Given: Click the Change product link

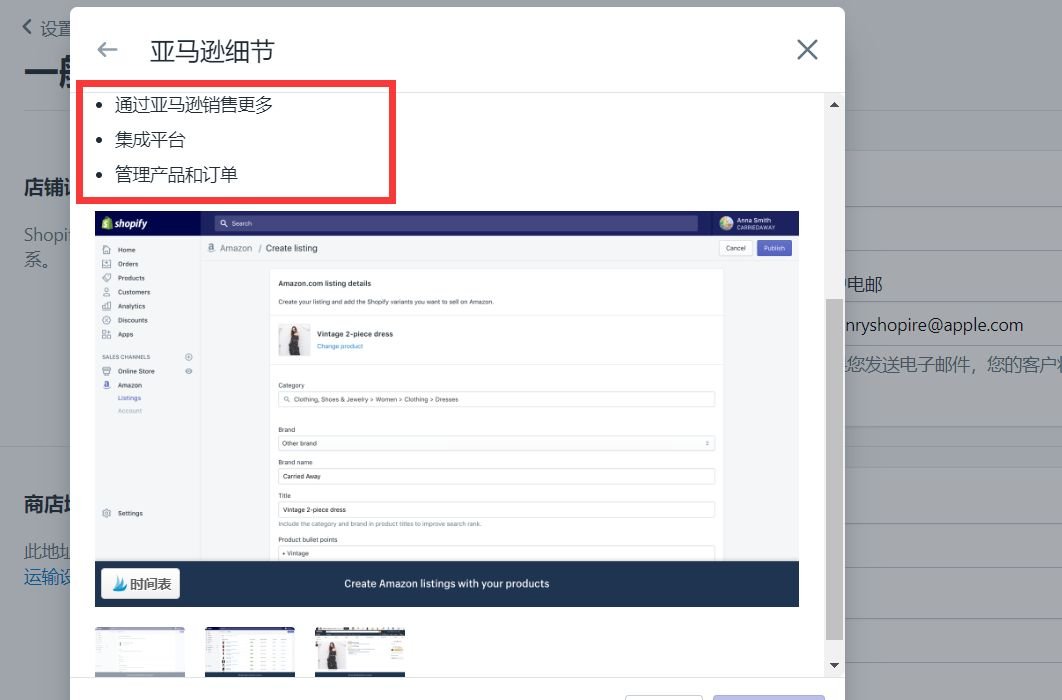Looking at the screenshot, I should point(340,346).
